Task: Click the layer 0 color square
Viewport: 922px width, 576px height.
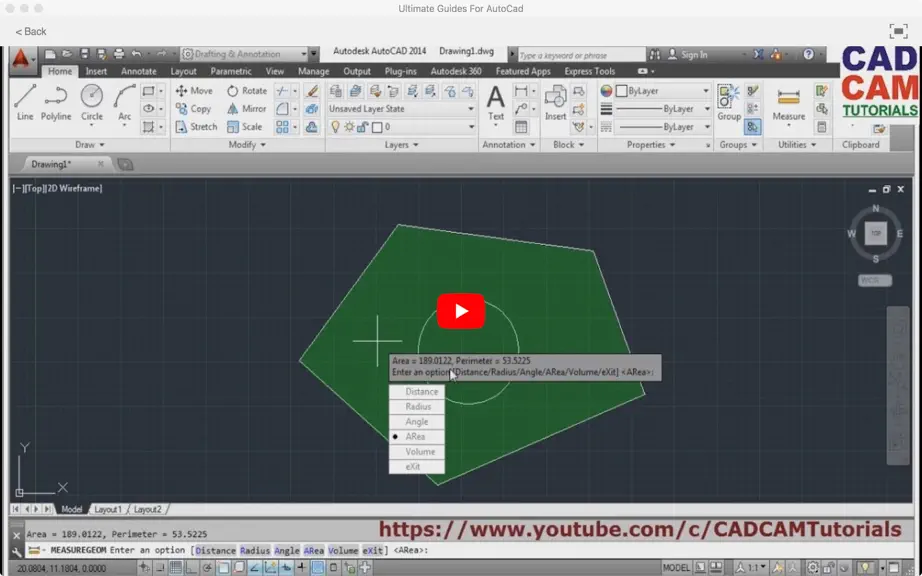Action: click(378, 127)
